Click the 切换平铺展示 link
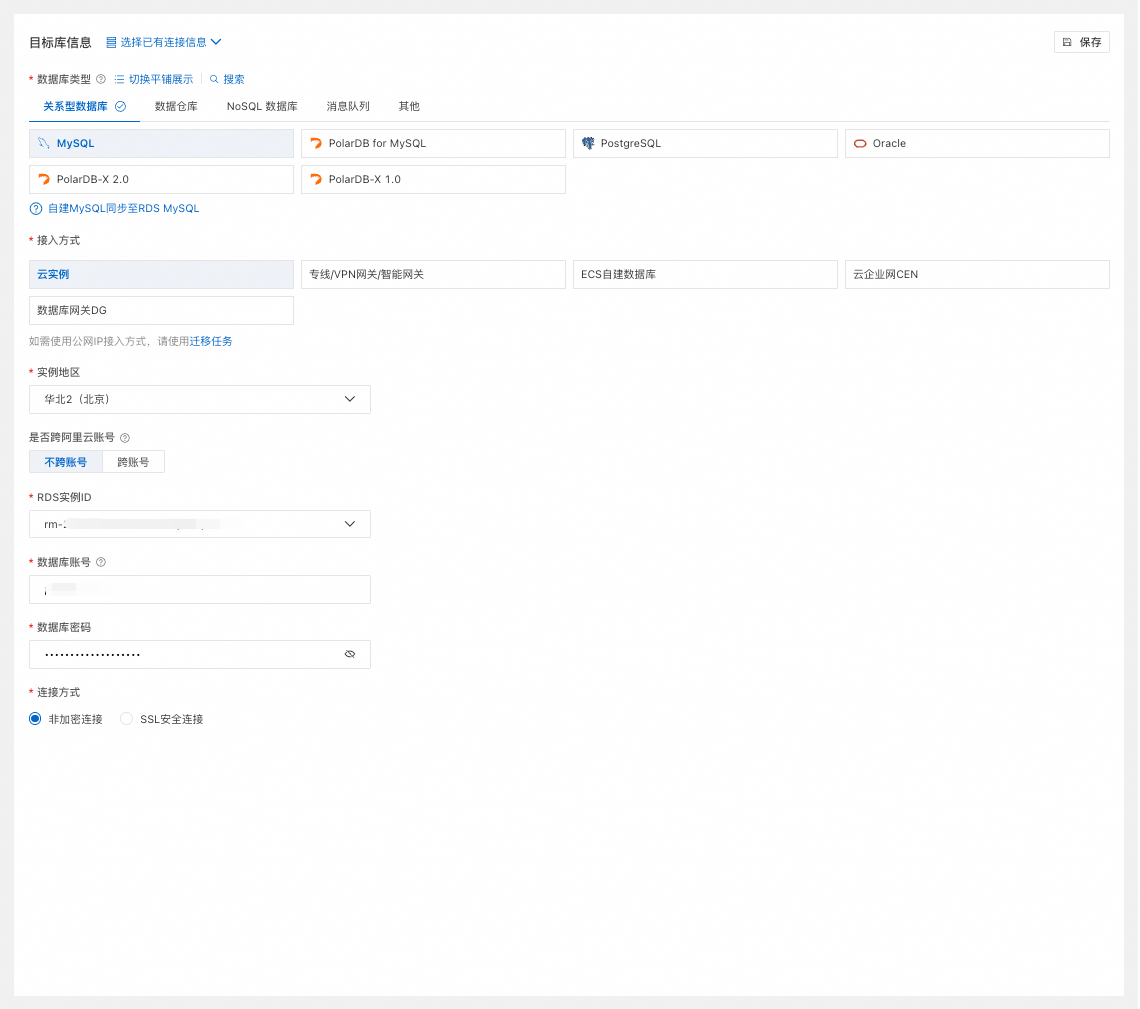Viewport: 1140px width, 1009px height. (161, 79)
